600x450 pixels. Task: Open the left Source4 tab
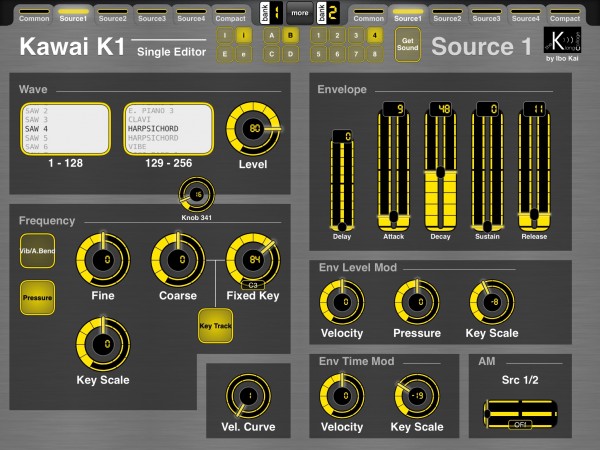click(x=191, y=15)
